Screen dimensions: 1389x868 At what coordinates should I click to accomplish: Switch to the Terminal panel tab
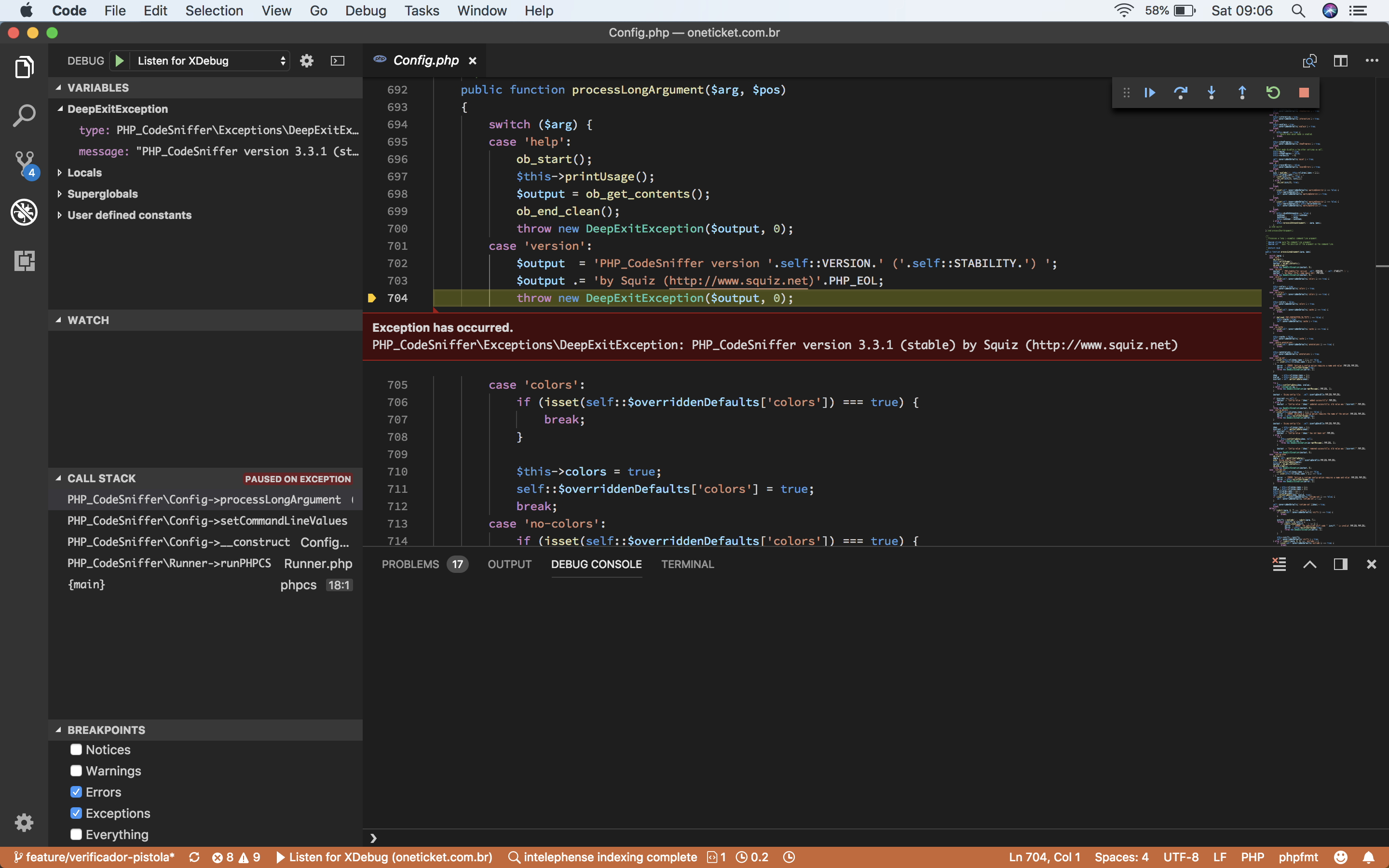(687, 564)
